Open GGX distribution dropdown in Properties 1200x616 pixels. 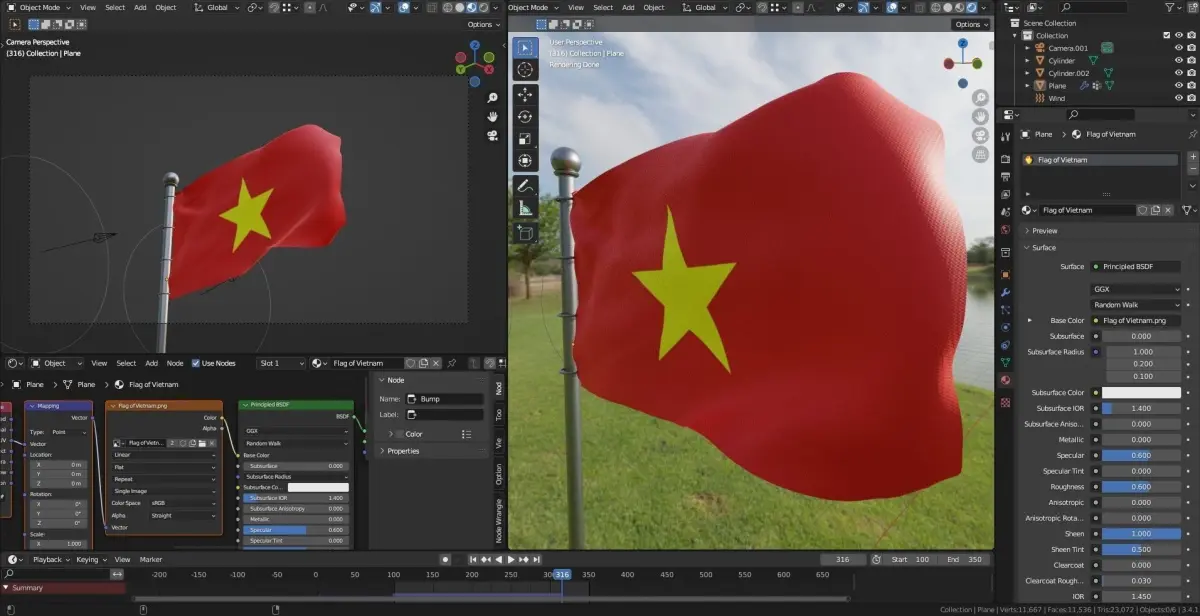pos(1136,289)
